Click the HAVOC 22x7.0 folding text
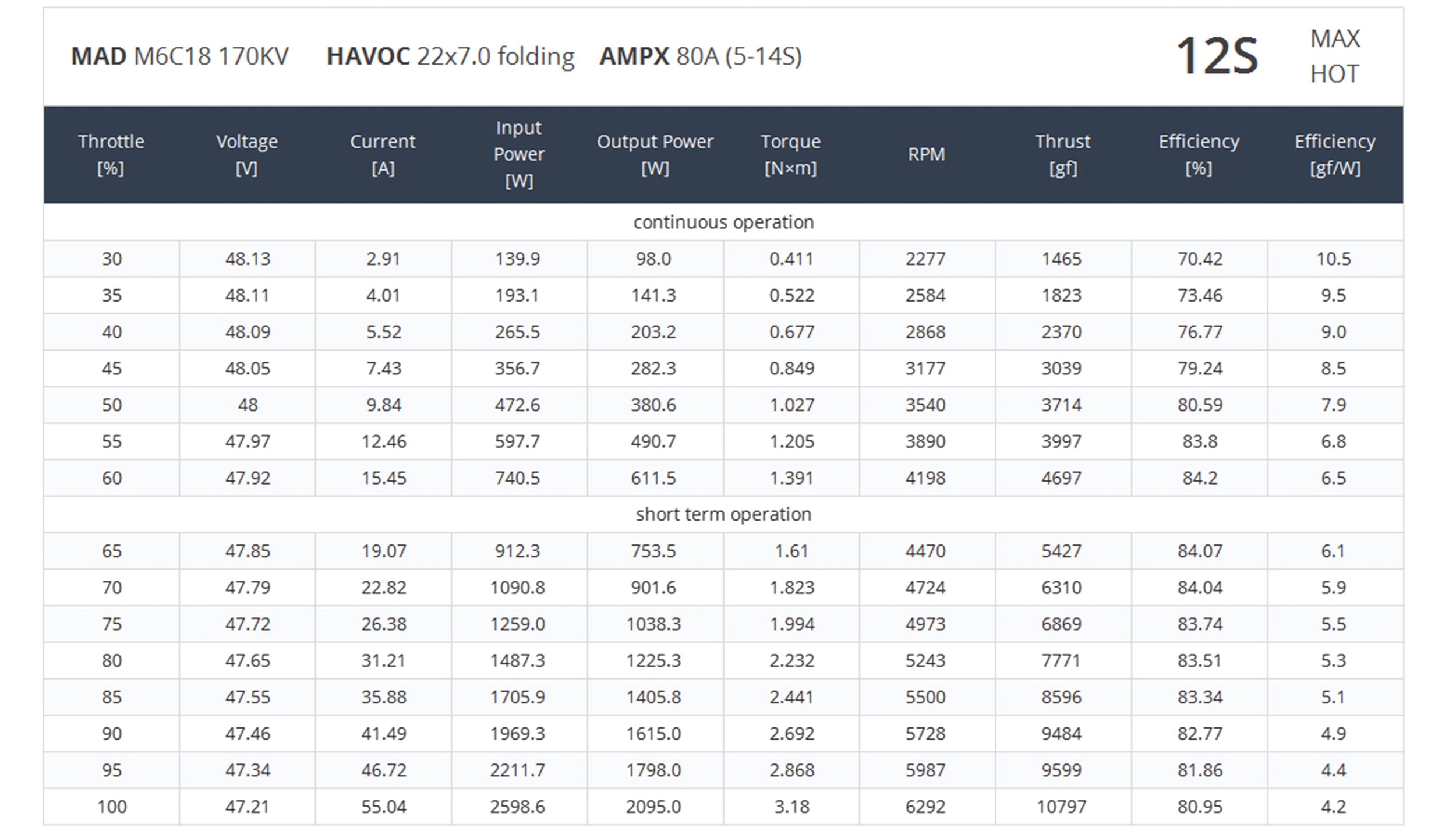 click(x=450, y=56)
